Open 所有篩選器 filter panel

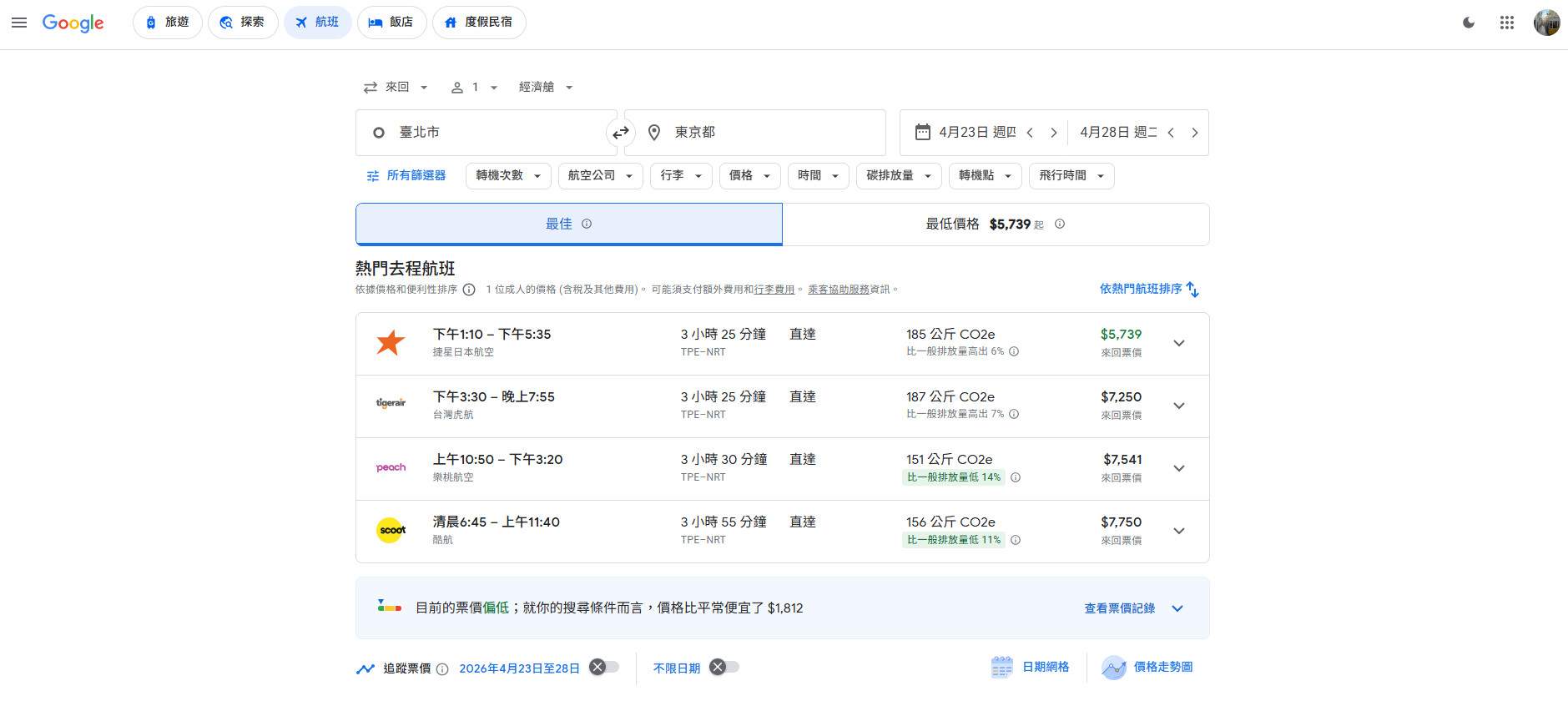(x=406, y=176)
